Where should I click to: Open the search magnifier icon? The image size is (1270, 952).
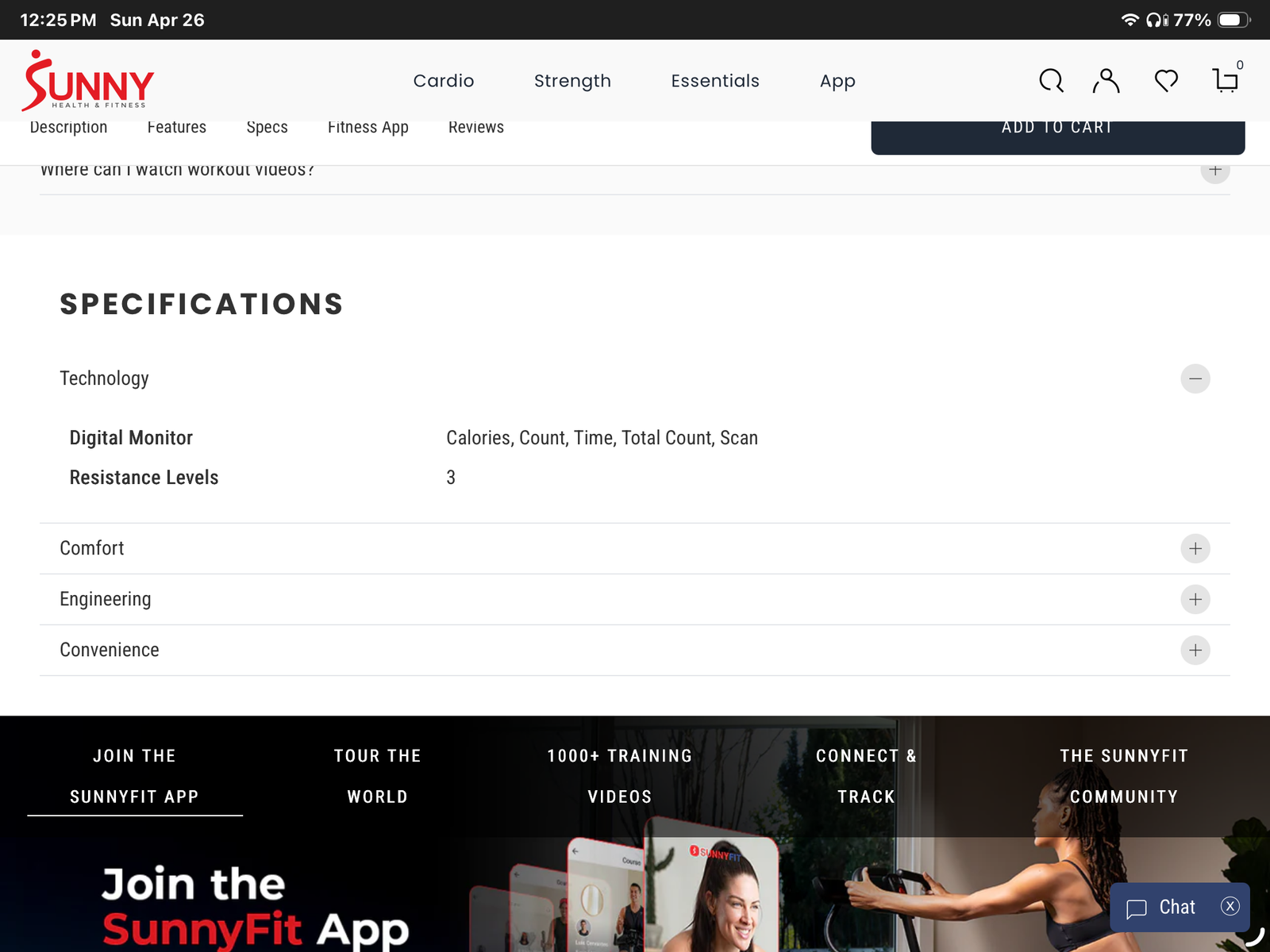pos(1051,81)
